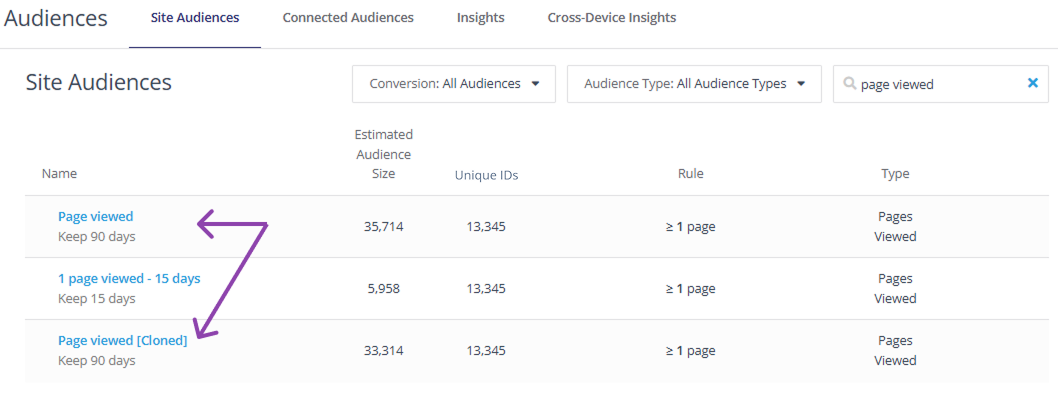Click the Estimated Audience Size column header
The width and height of the screenshot is (1058, 399).
[384, 154]
